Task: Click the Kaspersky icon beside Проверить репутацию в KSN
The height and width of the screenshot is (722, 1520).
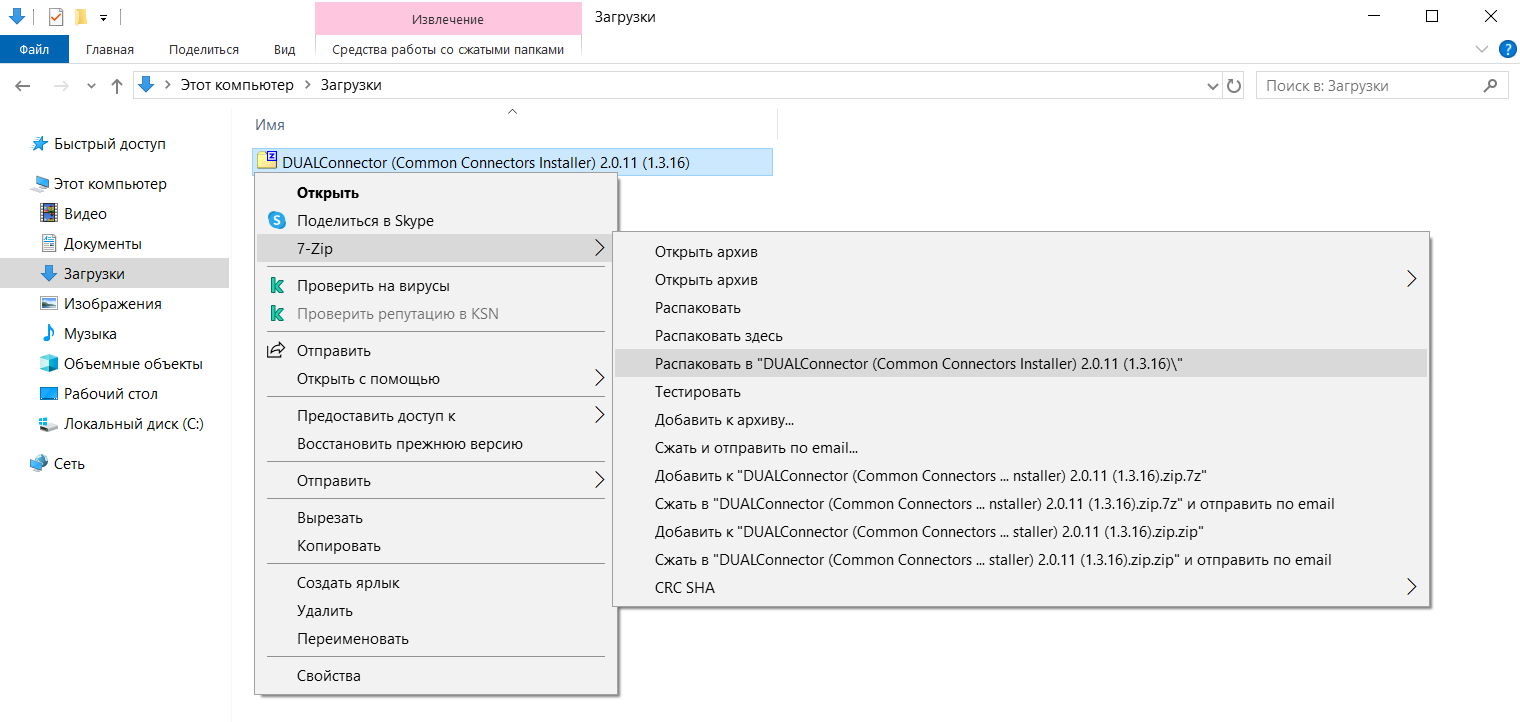Action: (x=277, y=314)
